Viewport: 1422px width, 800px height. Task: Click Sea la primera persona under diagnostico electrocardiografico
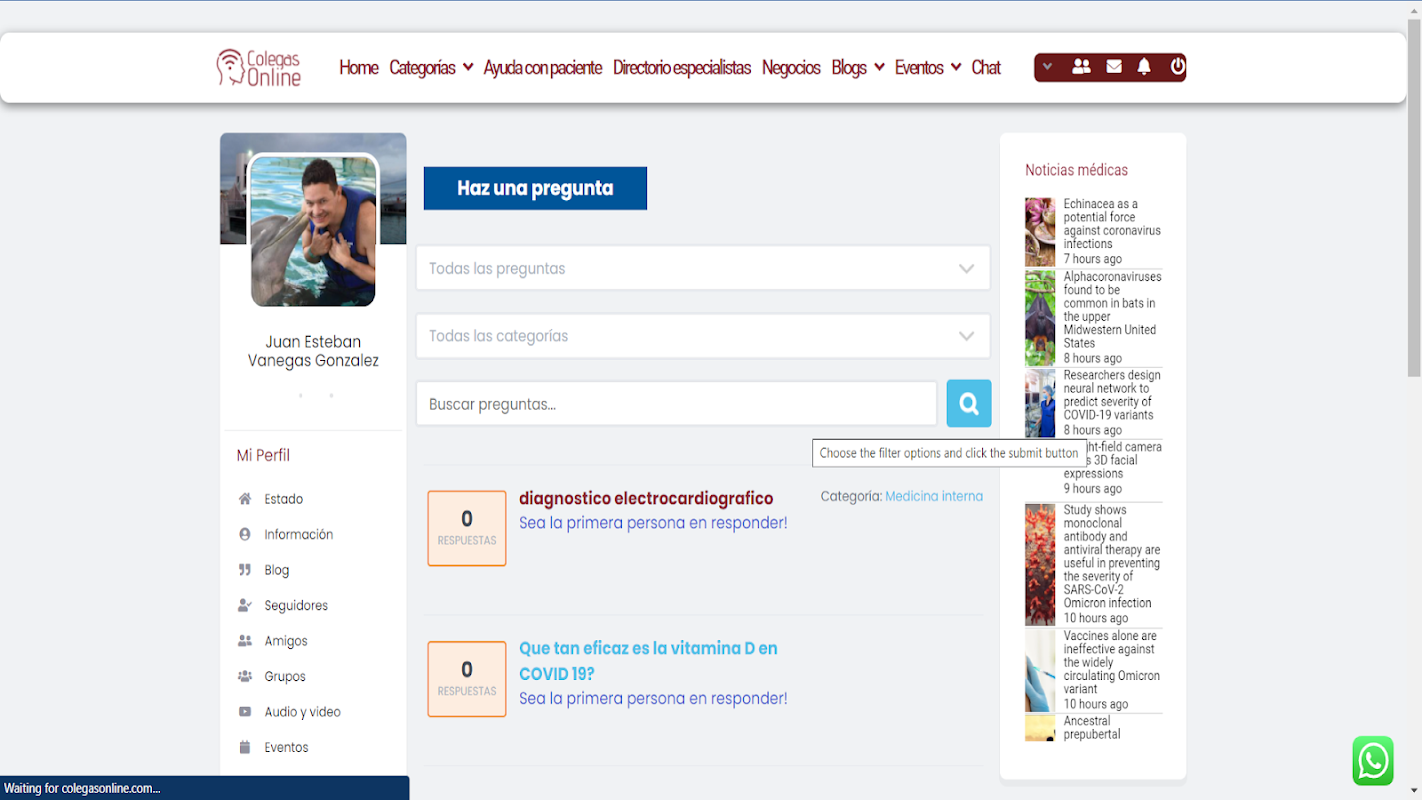pyautogui.click(x=653, y=523)
